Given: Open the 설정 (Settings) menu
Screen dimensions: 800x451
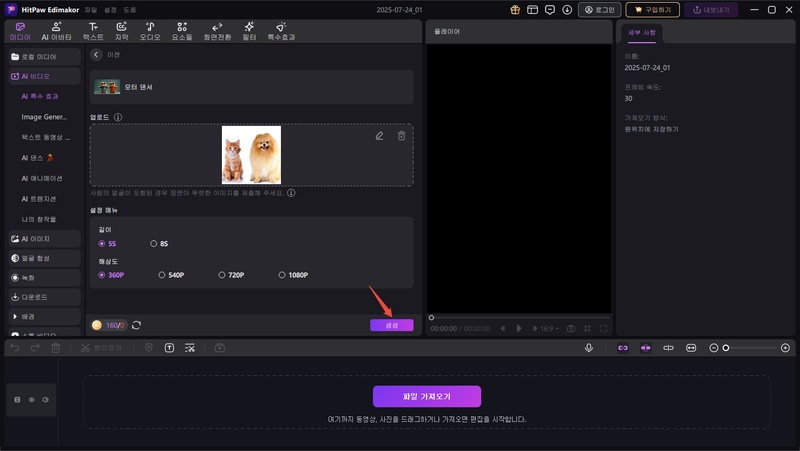Looking at the screenshot, I should pos(110,10).
